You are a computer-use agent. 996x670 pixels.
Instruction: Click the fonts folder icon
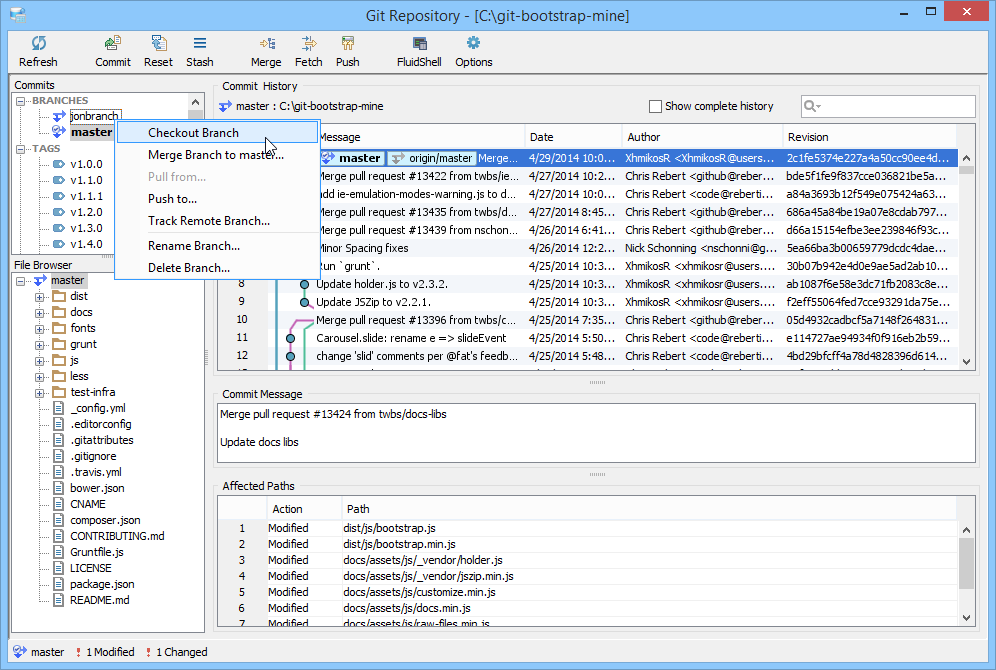click(59, 328)
